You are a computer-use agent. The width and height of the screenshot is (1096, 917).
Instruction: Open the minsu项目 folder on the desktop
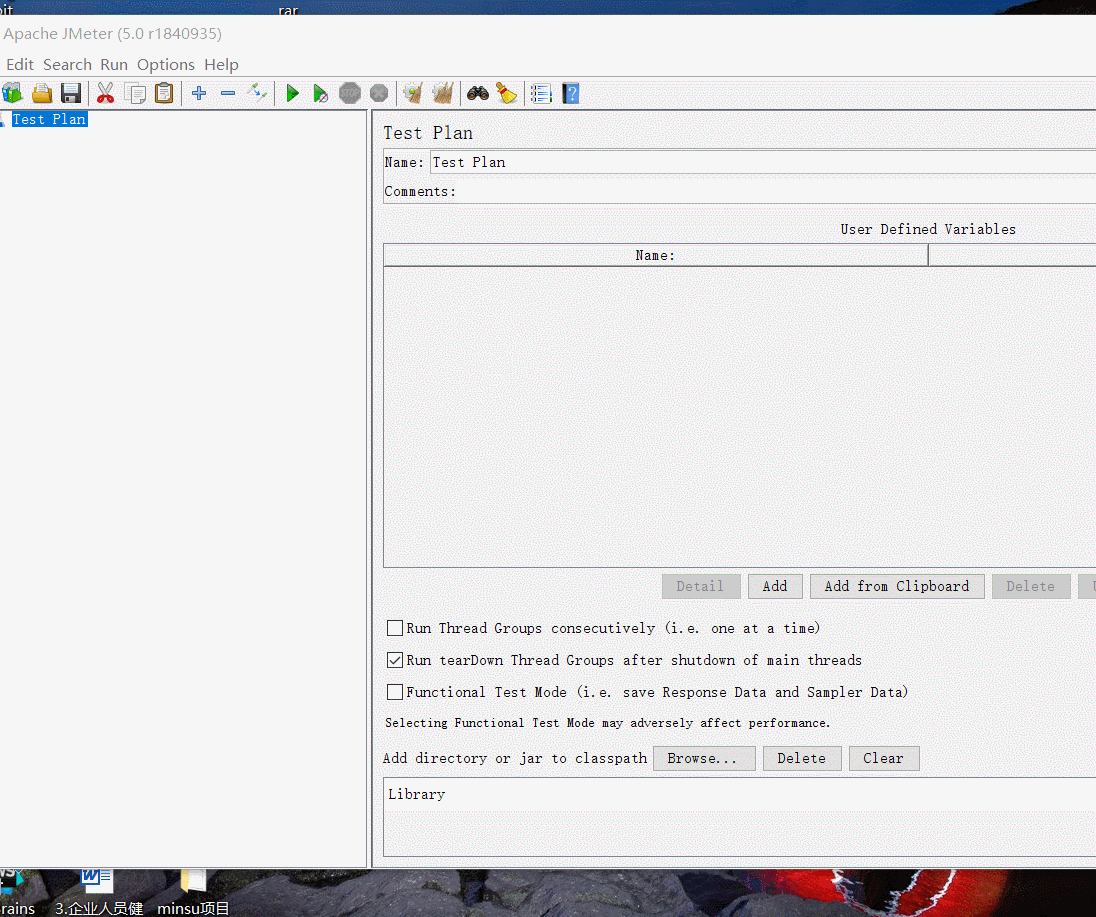193,893
